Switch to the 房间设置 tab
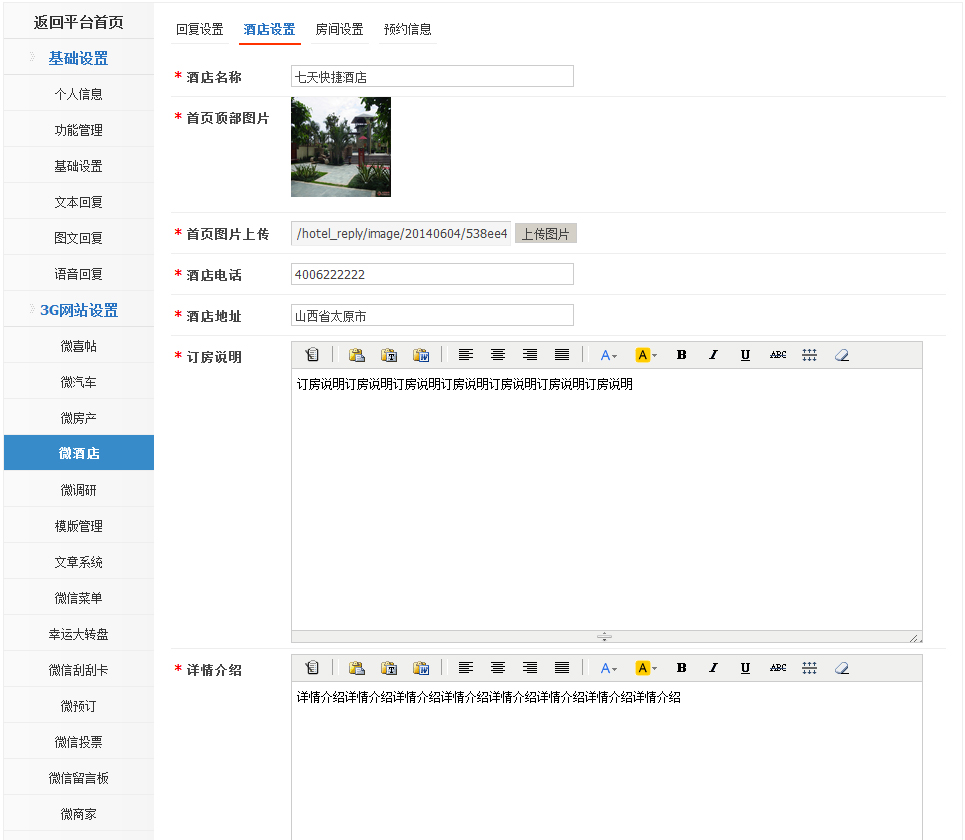This screenshot has width=965, height=840. coord(339,30)
